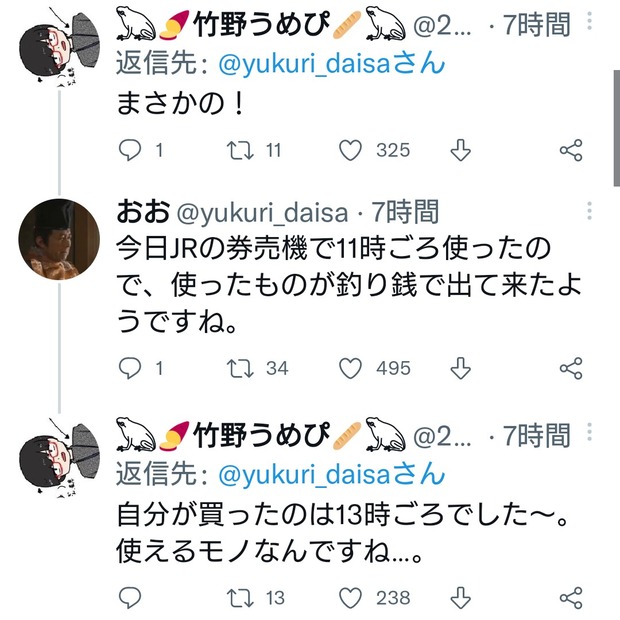Open おお's round profile photo

pyautogui.click(x=59, y=239)
